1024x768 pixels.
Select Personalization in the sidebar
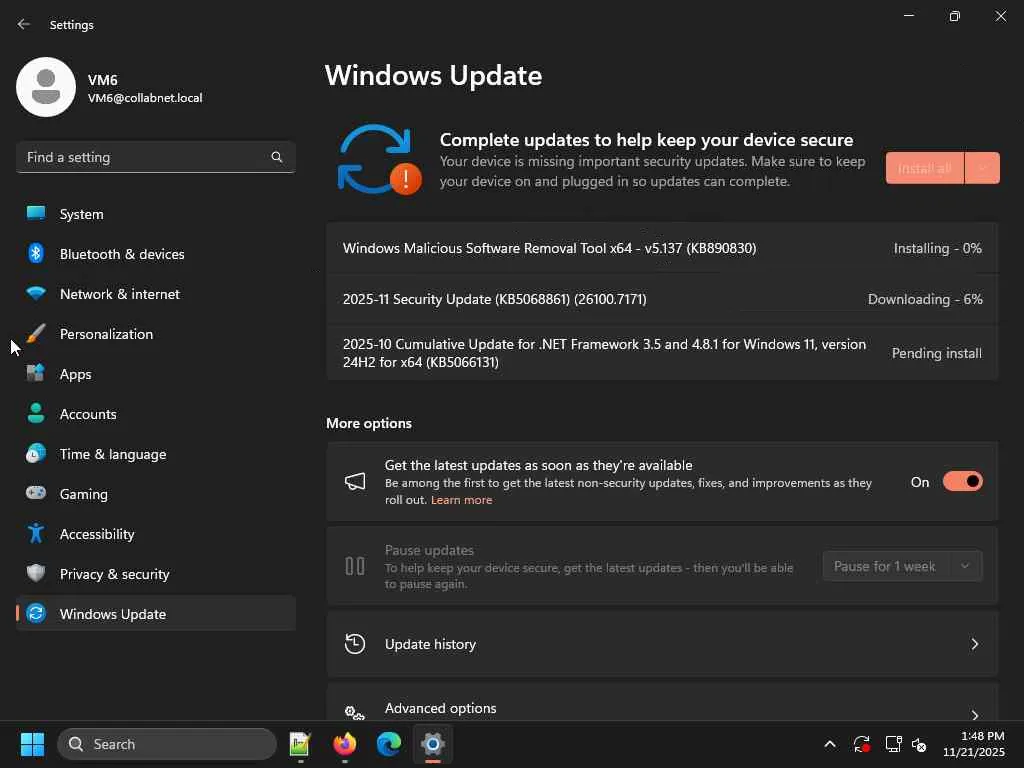[x=156, y=334]
